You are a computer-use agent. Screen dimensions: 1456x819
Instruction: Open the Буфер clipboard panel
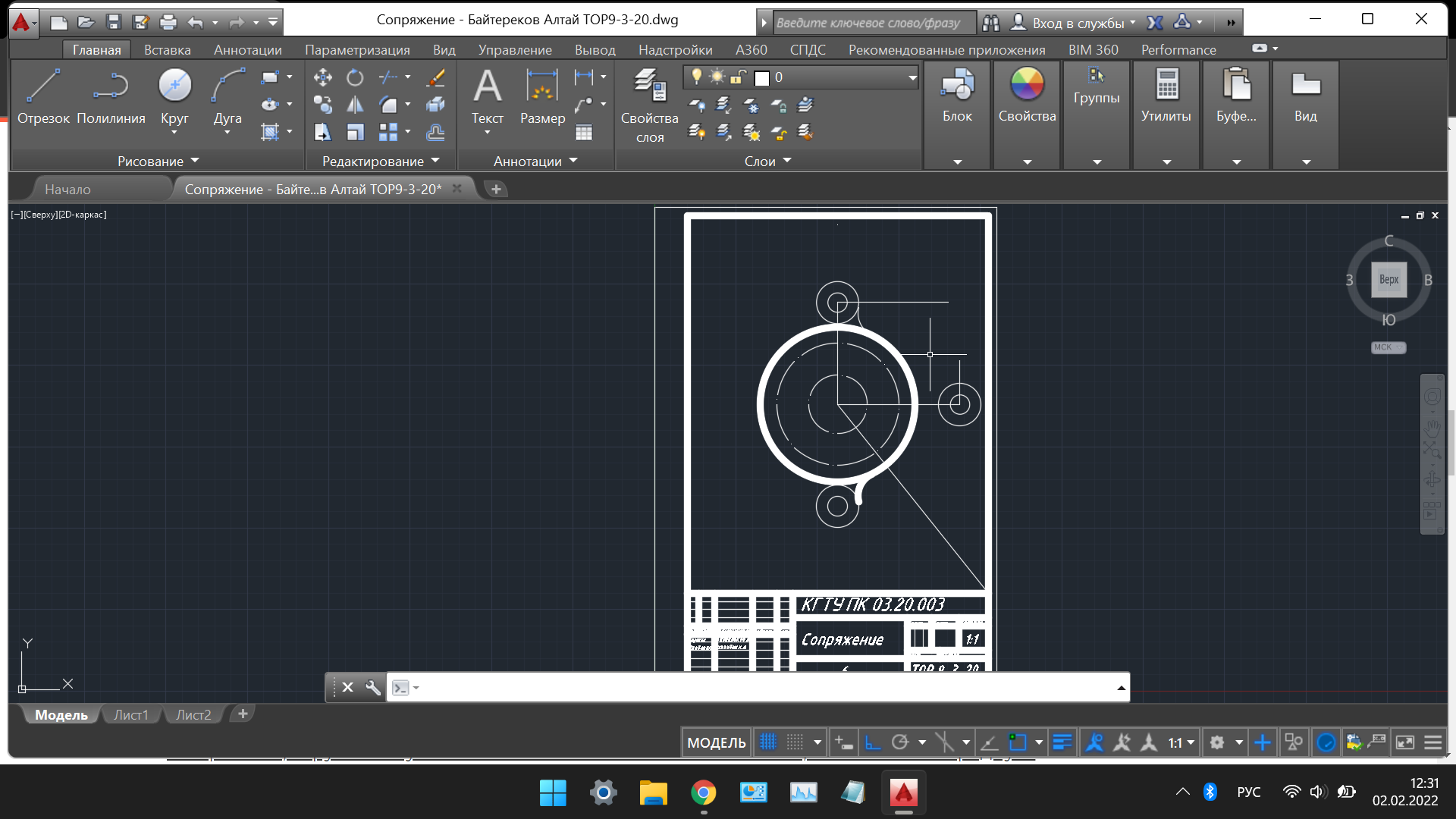click(x=1236, y=96)
